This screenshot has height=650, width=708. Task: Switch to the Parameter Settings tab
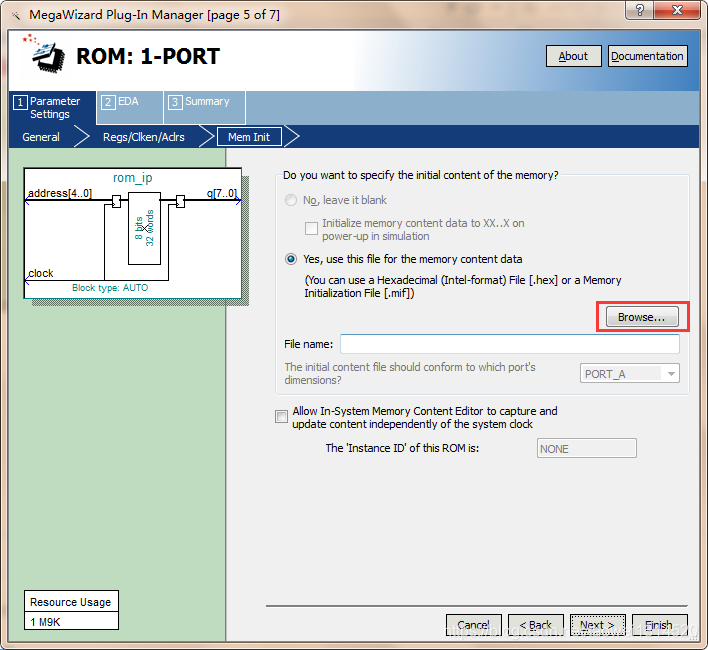click(52, 107)
